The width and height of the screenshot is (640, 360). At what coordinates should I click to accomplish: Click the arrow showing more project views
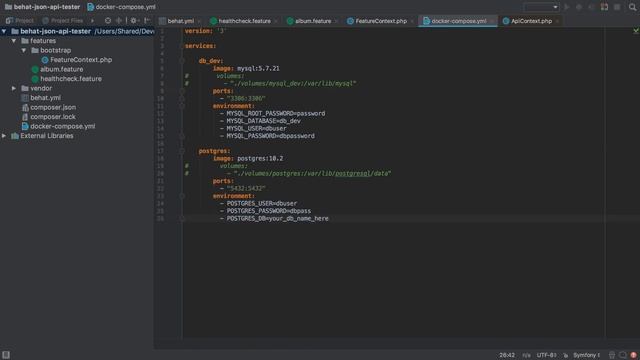(92, 20)
